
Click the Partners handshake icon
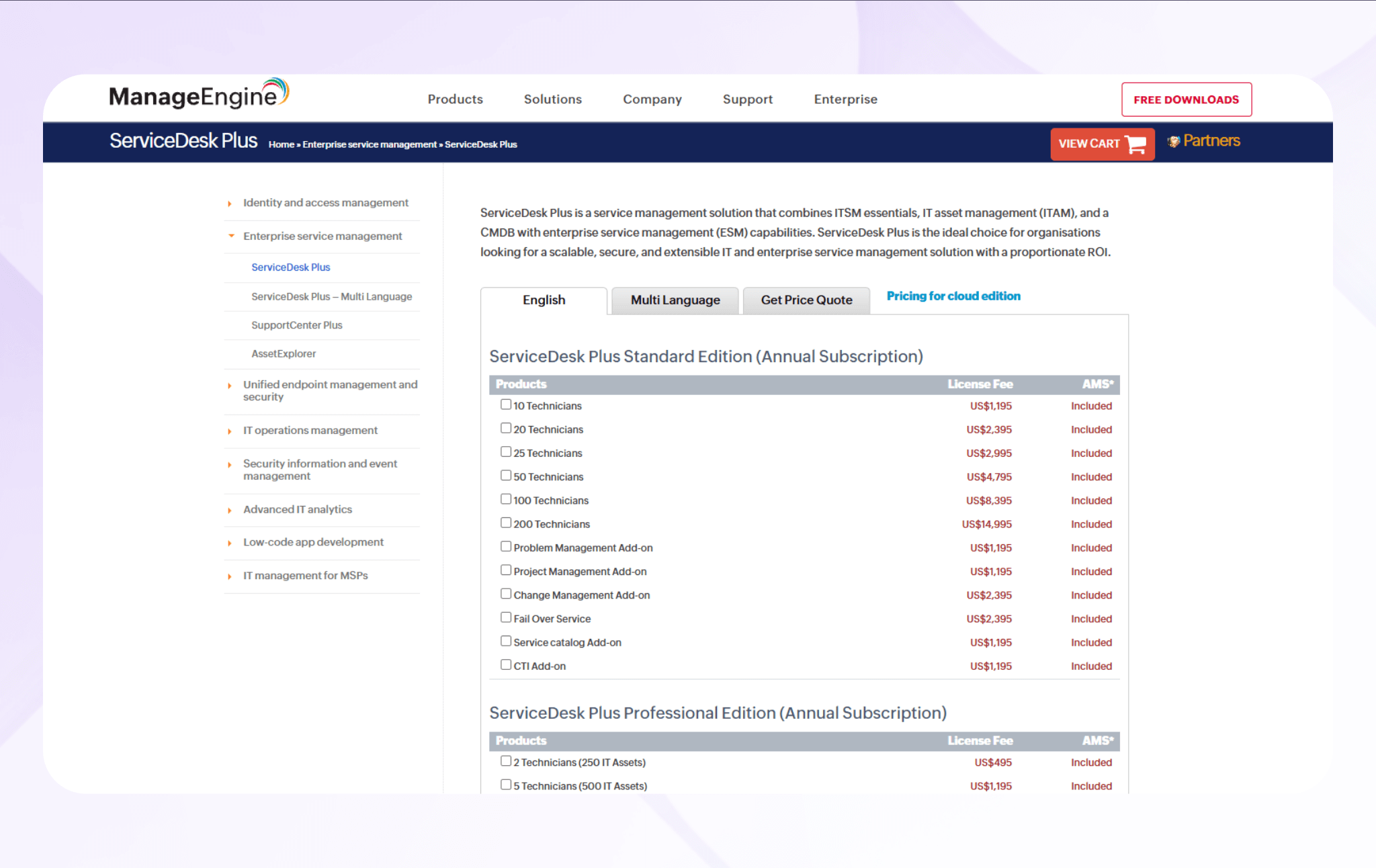pos(1174,142)
